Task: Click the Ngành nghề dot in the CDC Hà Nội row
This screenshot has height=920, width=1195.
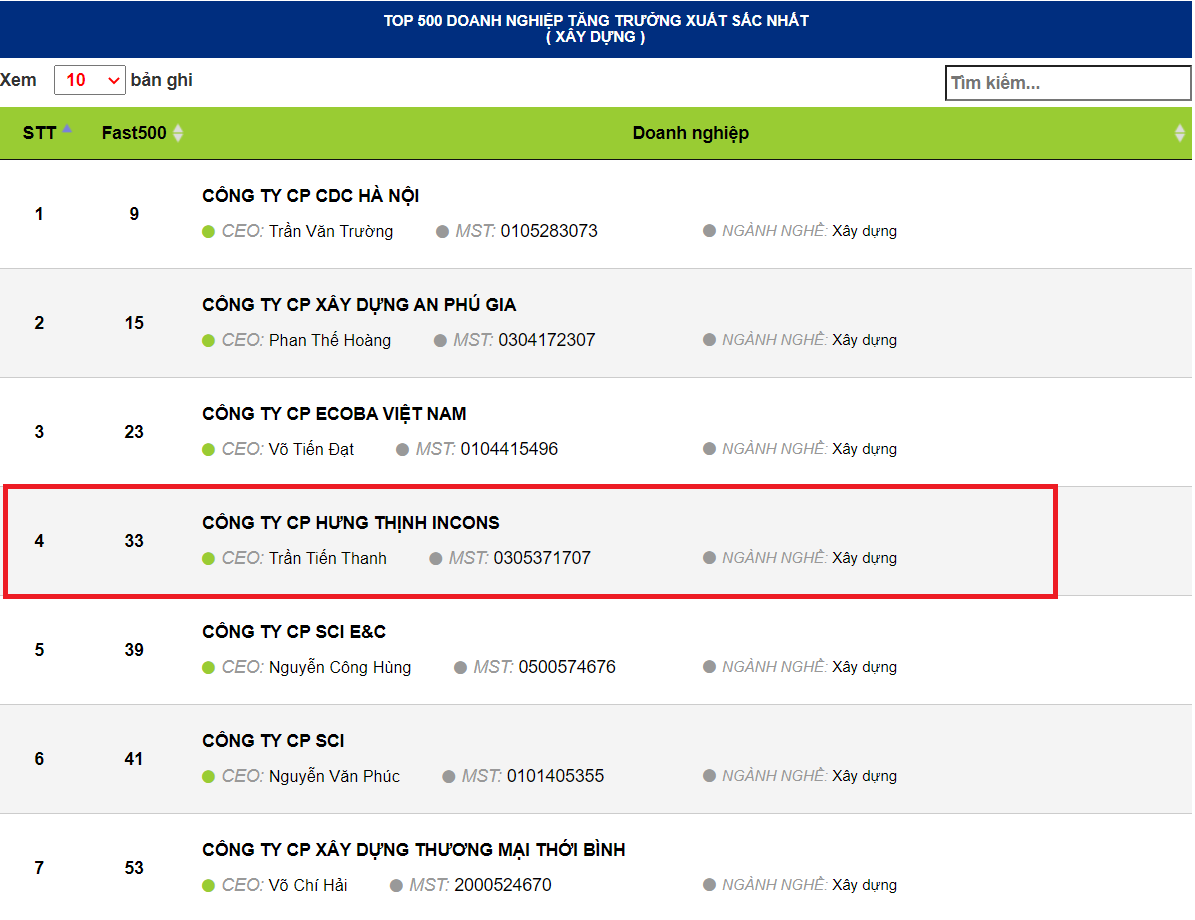Action: pos(709,231)
